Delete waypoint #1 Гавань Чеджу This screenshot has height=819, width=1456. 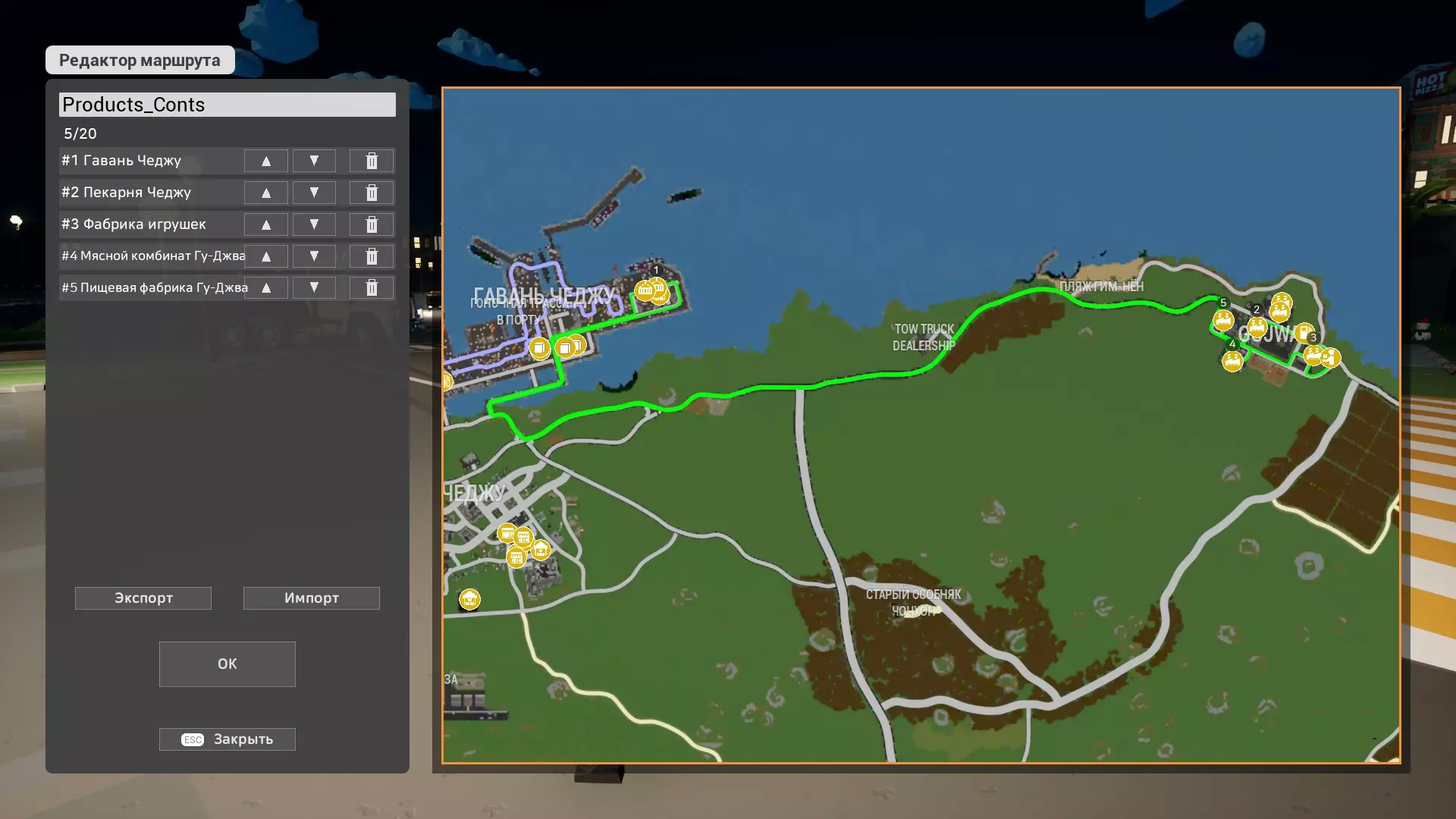tap(372, 161)
